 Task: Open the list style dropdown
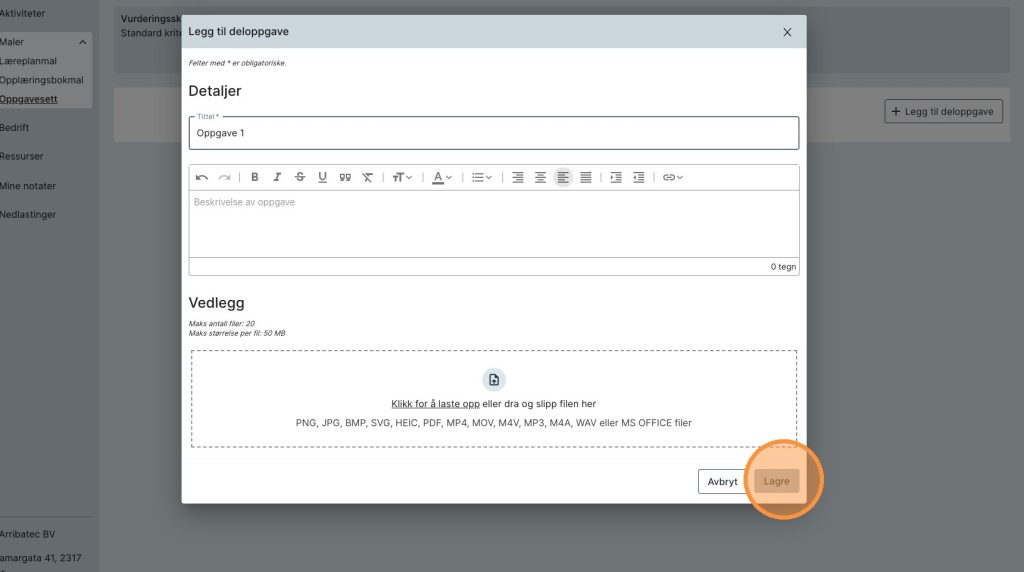point(482,178)
